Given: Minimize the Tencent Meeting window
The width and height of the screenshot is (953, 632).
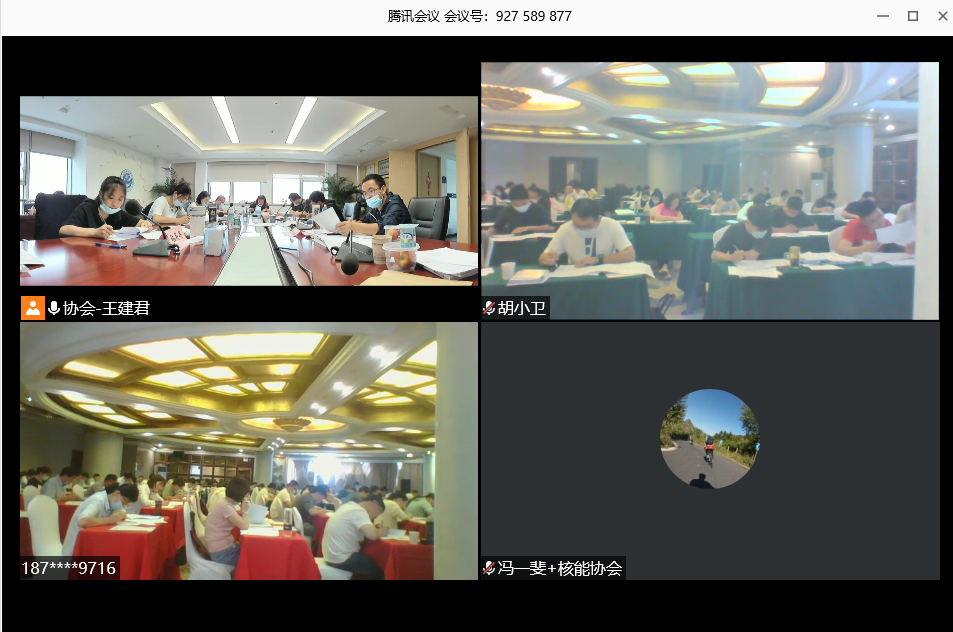Looking at the screenshot, I should [x=882, y=16].
